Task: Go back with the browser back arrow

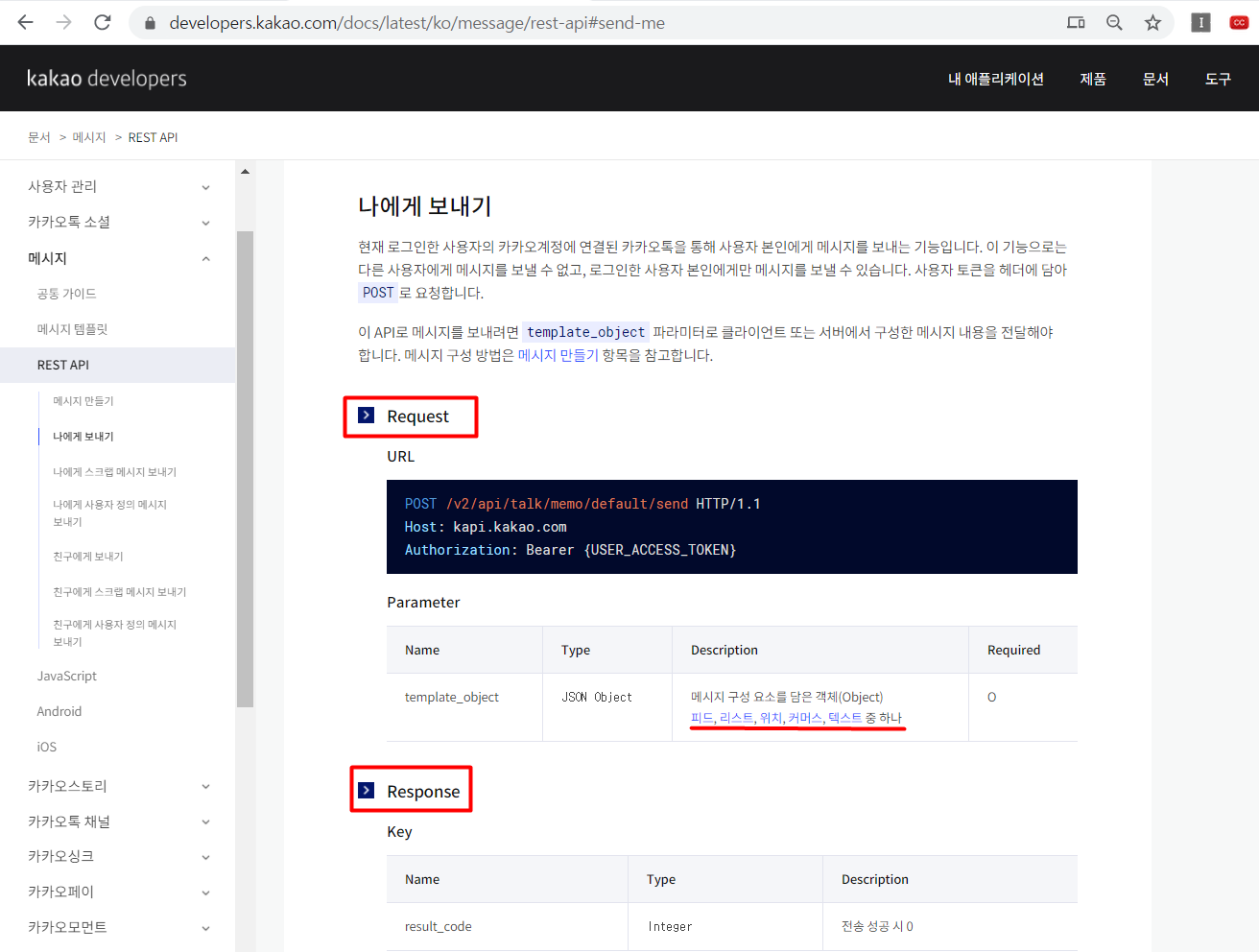Action: click(26, 22)
